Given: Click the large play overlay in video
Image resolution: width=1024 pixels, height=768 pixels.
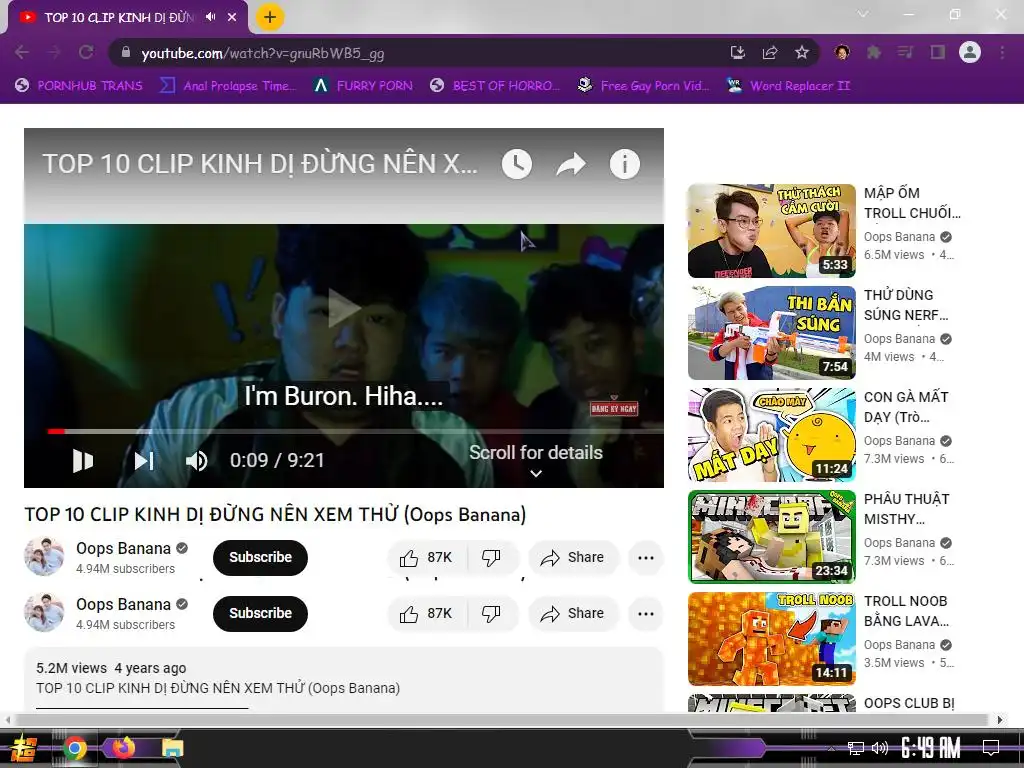Looking at the screenshot, I should pos(344,308).
